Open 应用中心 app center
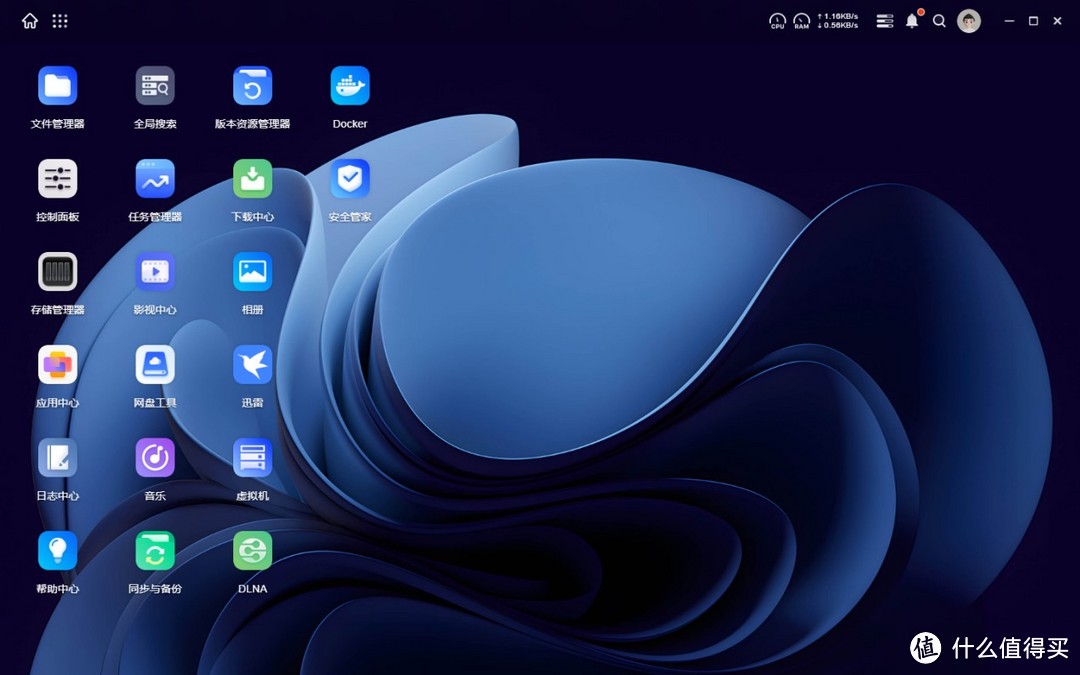Viewport: 1080px width, 675px height. pyautogui.click(x=58, y=365)
